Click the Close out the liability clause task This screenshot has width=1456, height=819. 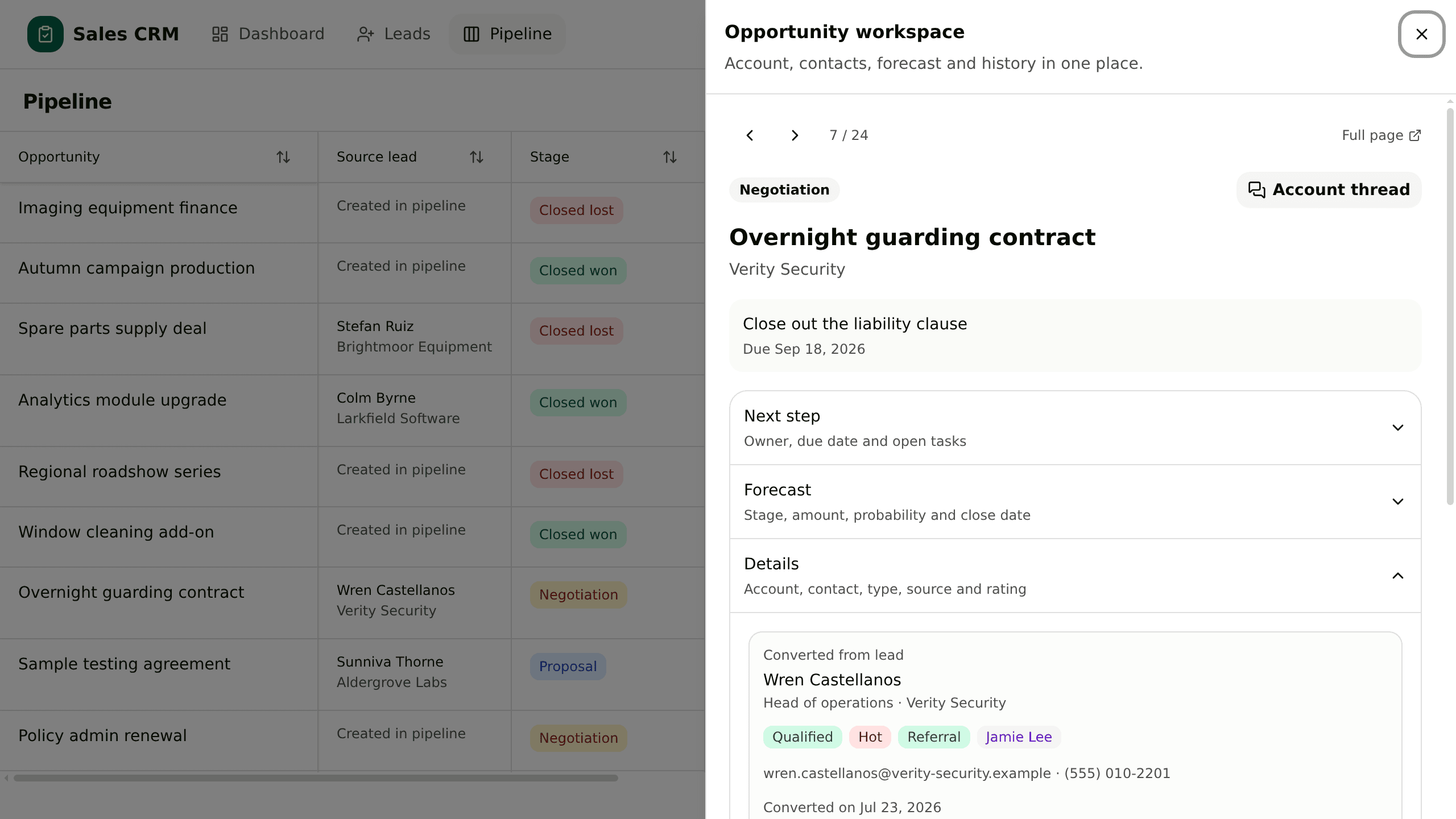1075,336
